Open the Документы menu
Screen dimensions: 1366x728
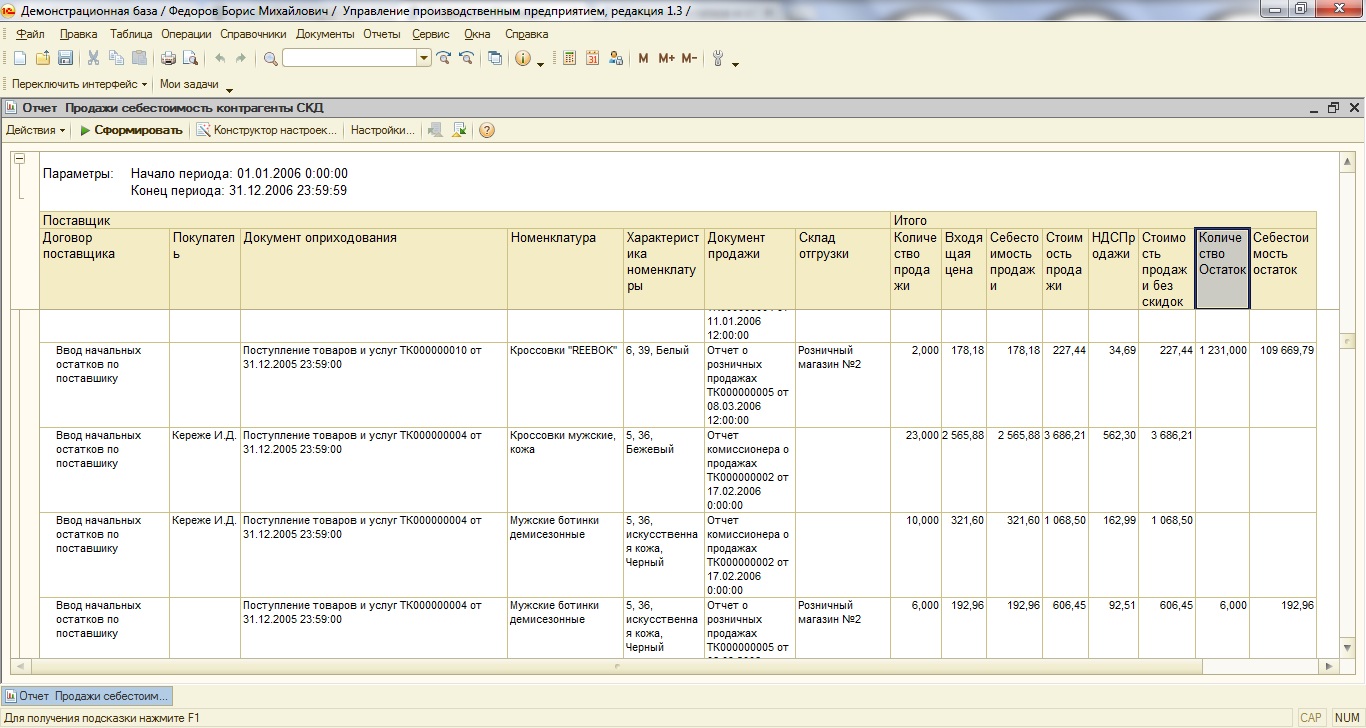point(325,34)
